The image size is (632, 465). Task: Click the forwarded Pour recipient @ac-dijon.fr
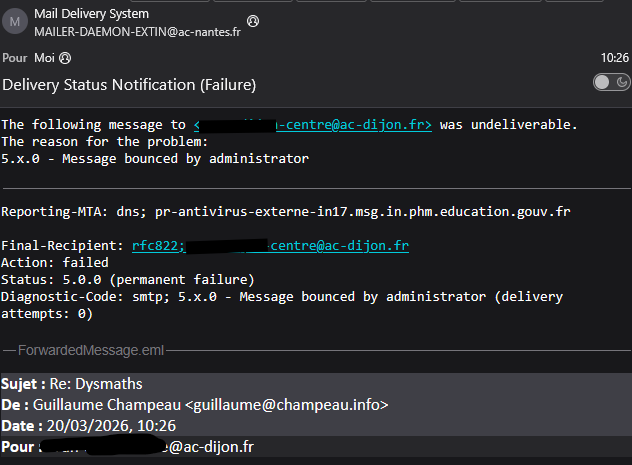[x=148, y=447]
